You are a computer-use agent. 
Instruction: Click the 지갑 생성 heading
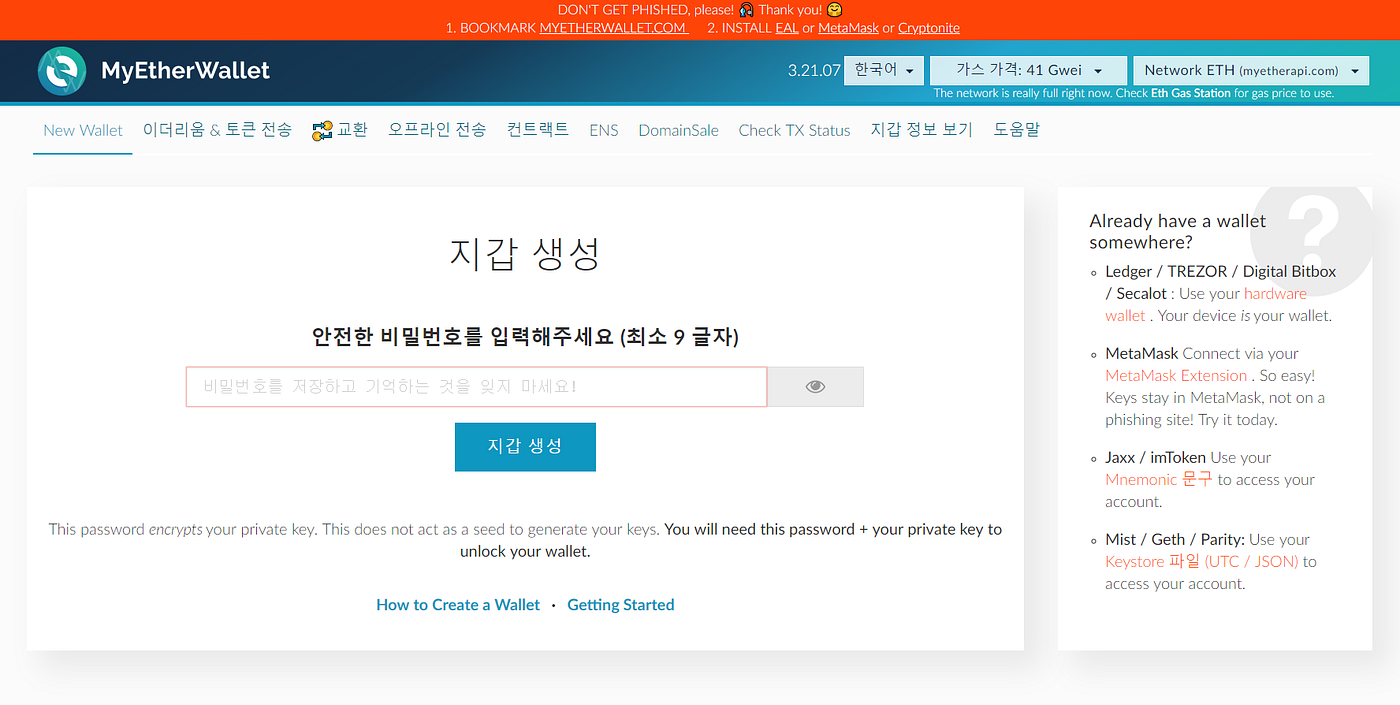pos(525,253)
